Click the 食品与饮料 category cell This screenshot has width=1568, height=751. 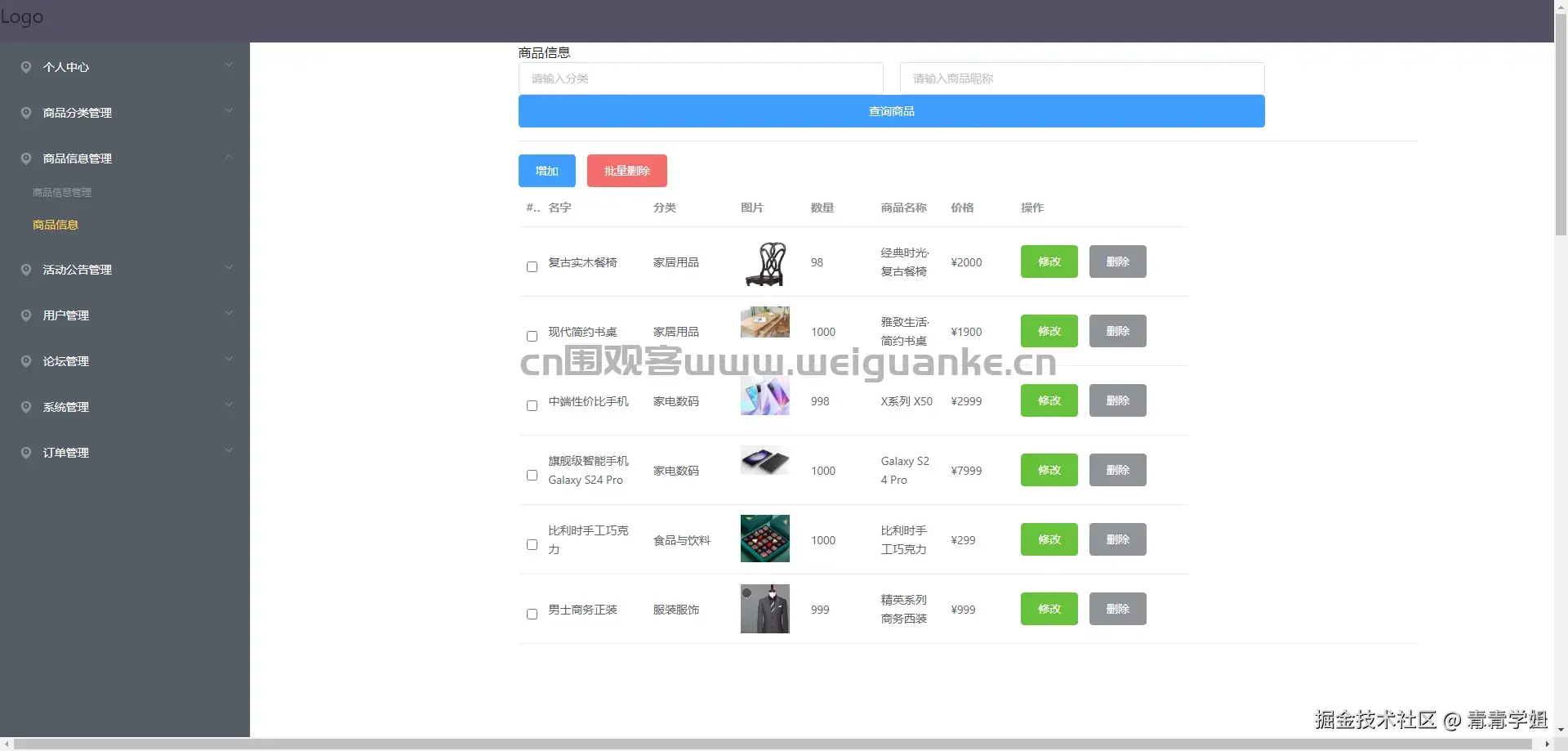(x=682, y=540)
